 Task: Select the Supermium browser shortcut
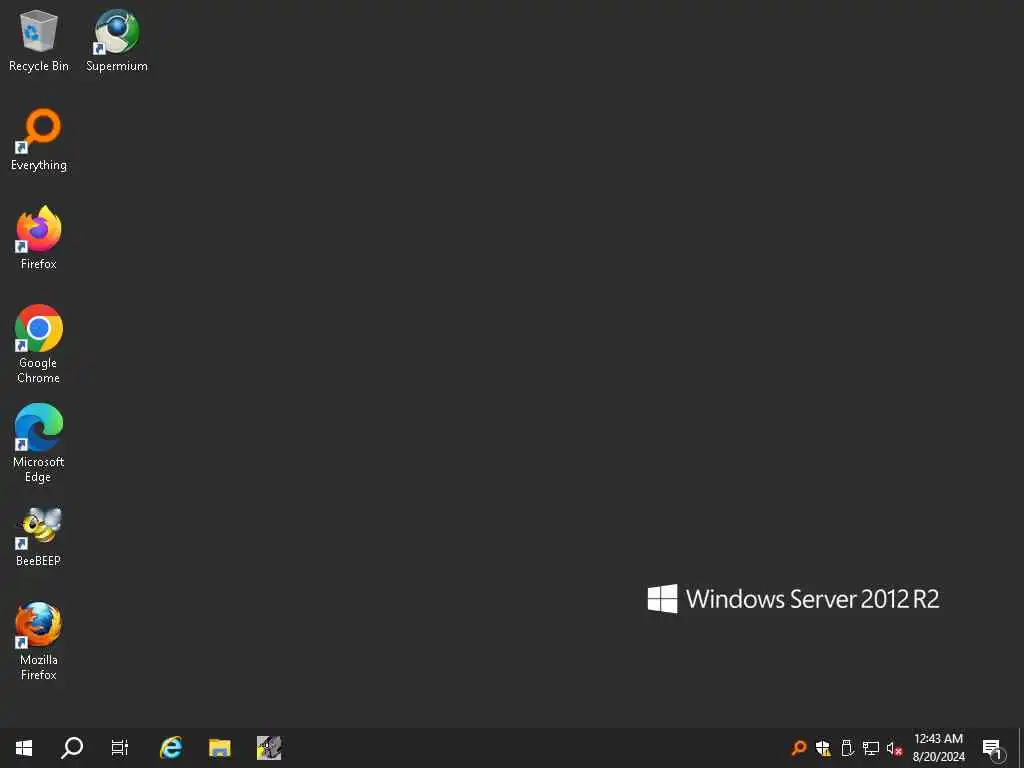pyautogui.click(x=117, y=41)
